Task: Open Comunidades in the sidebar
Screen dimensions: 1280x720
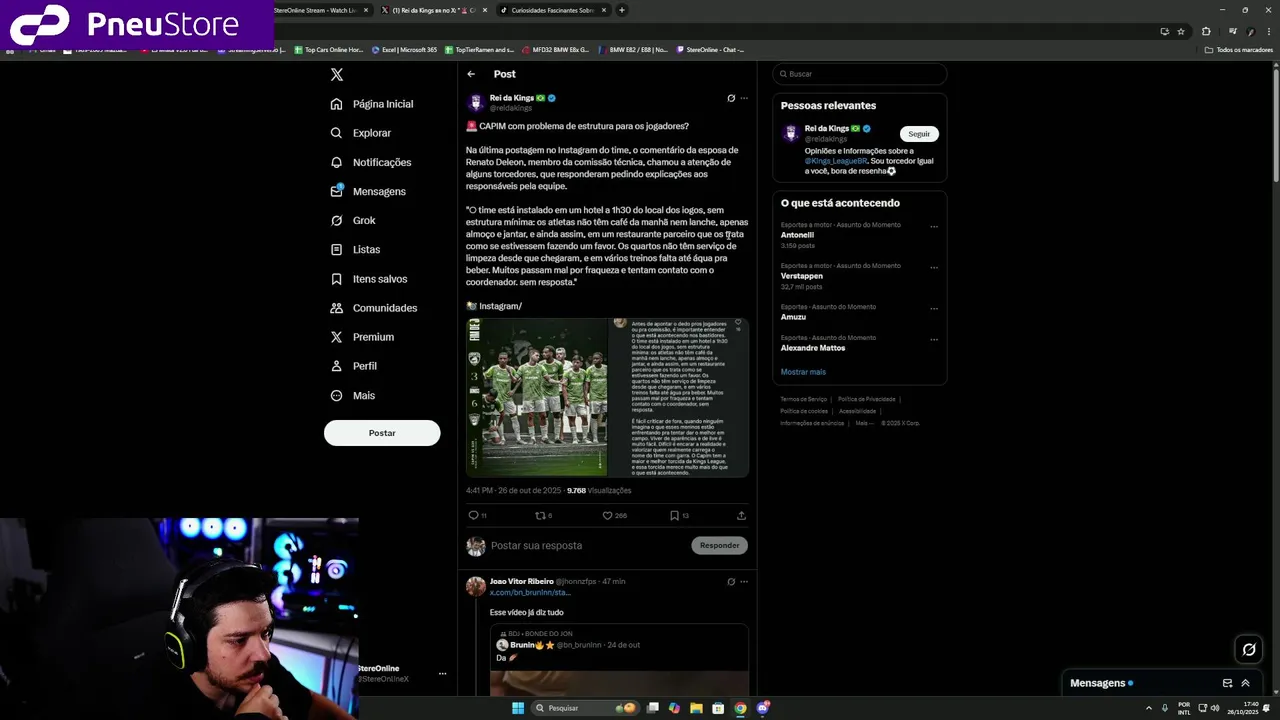Action: click(x=373, y=308)
